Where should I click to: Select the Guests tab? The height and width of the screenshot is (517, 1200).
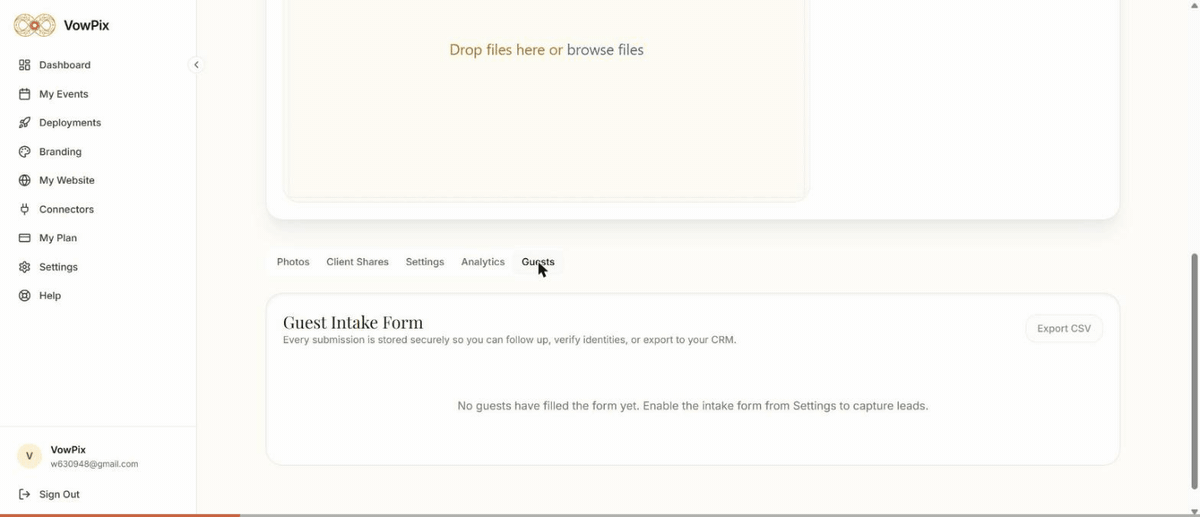pyautogui.click(x=538, y=262)
